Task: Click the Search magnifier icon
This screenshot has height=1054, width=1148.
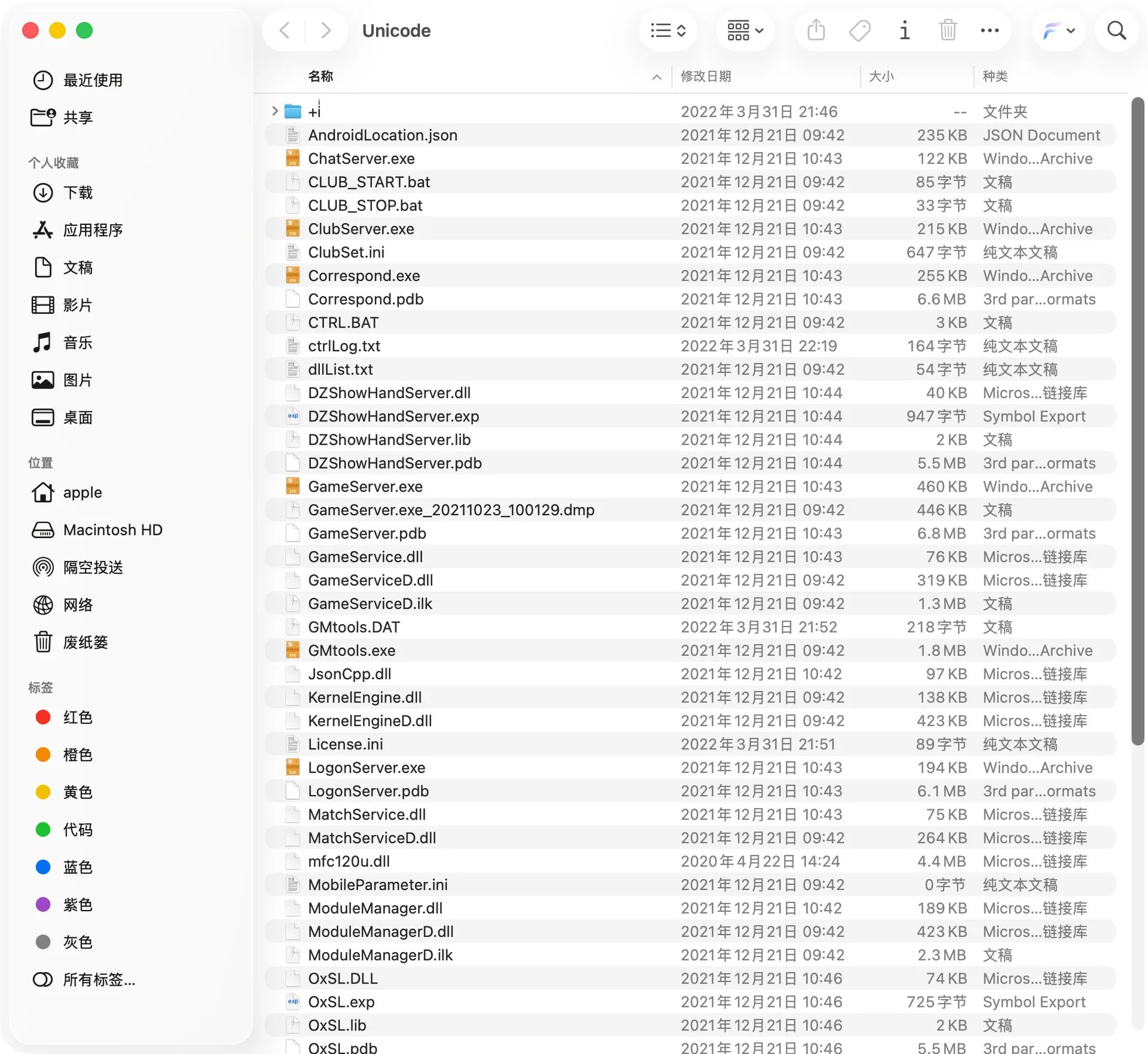Action: click(1116, 30)
